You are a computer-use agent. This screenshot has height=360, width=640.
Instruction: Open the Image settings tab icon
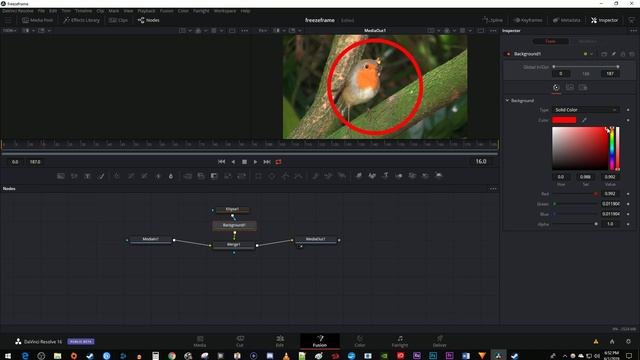coord(570,87)
